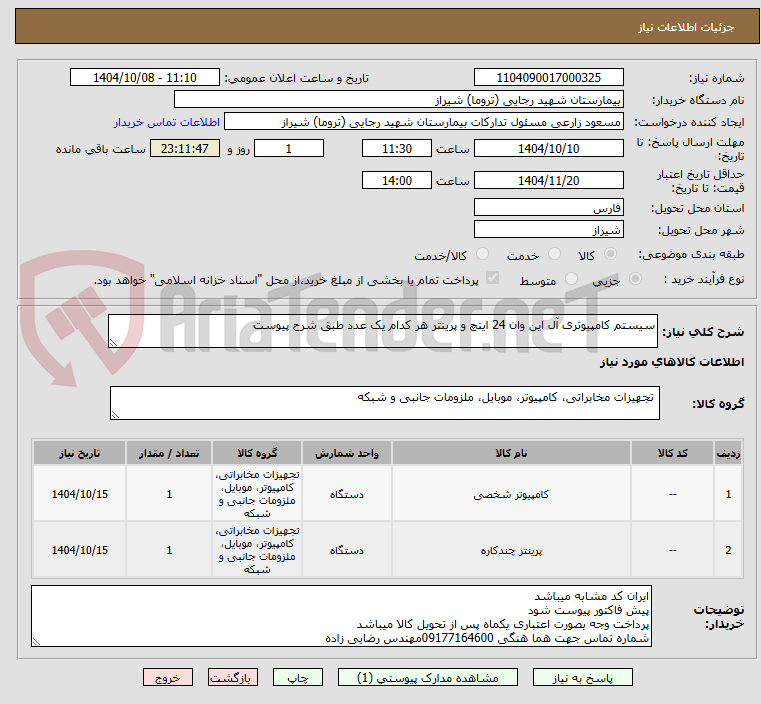761x704 pixels.
Task: Click the date cell for پرینتر چندکاره row
Action: pyautogui.click(x=80, y=550)
